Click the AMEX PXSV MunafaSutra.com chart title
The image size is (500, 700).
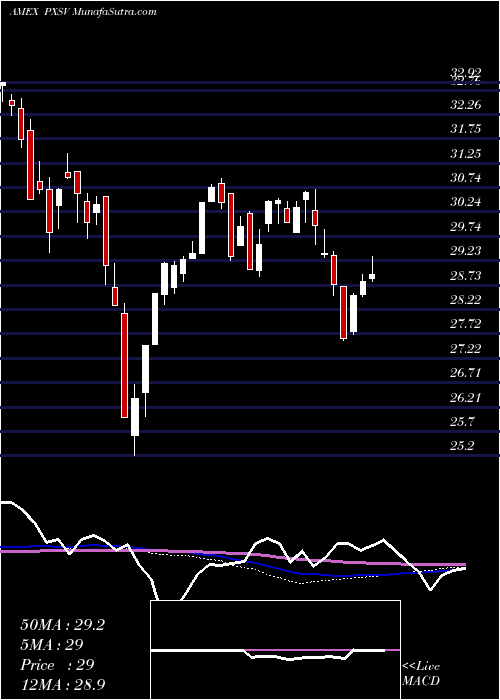pos(83,12)
